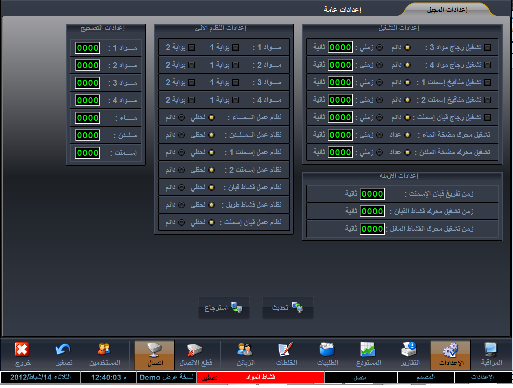Switch to إعدادات عامة tab
Viewport: 513px width, 388px height.
click(x=342, y=9)
